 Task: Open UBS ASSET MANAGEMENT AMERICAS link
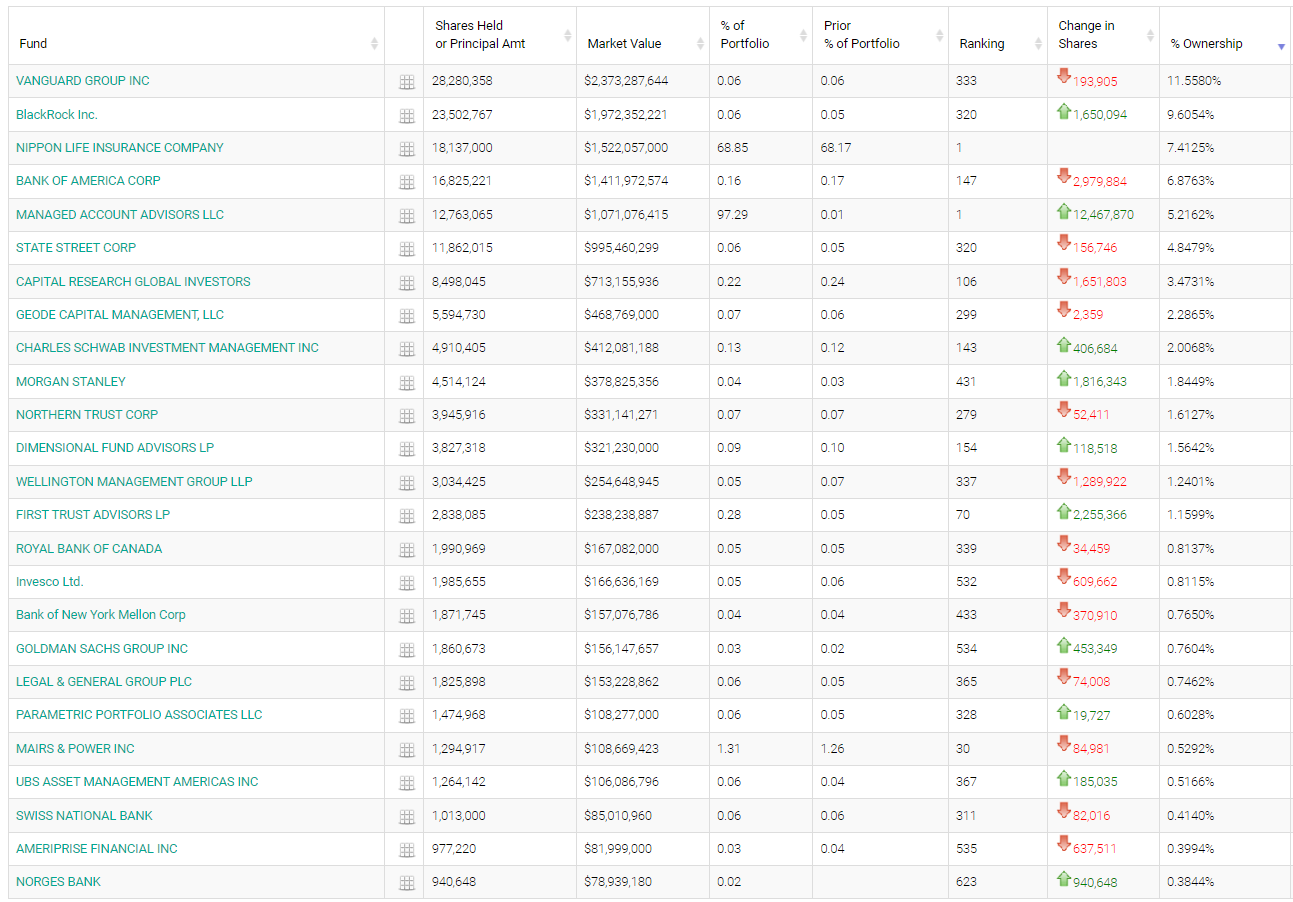137,782
